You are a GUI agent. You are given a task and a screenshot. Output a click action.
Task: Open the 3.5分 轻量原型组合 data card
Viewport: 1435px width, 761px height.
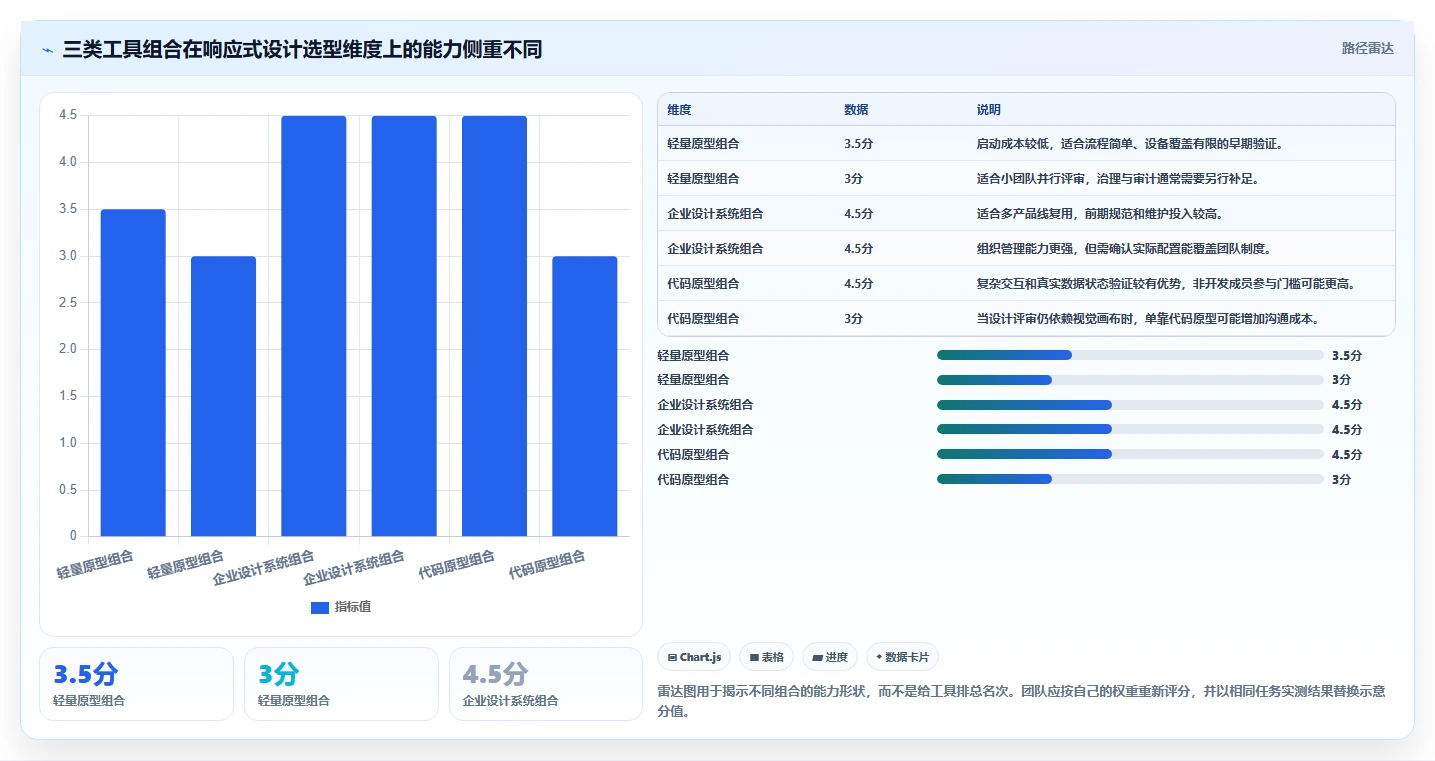pyautogui.click(x=136, y=684)
